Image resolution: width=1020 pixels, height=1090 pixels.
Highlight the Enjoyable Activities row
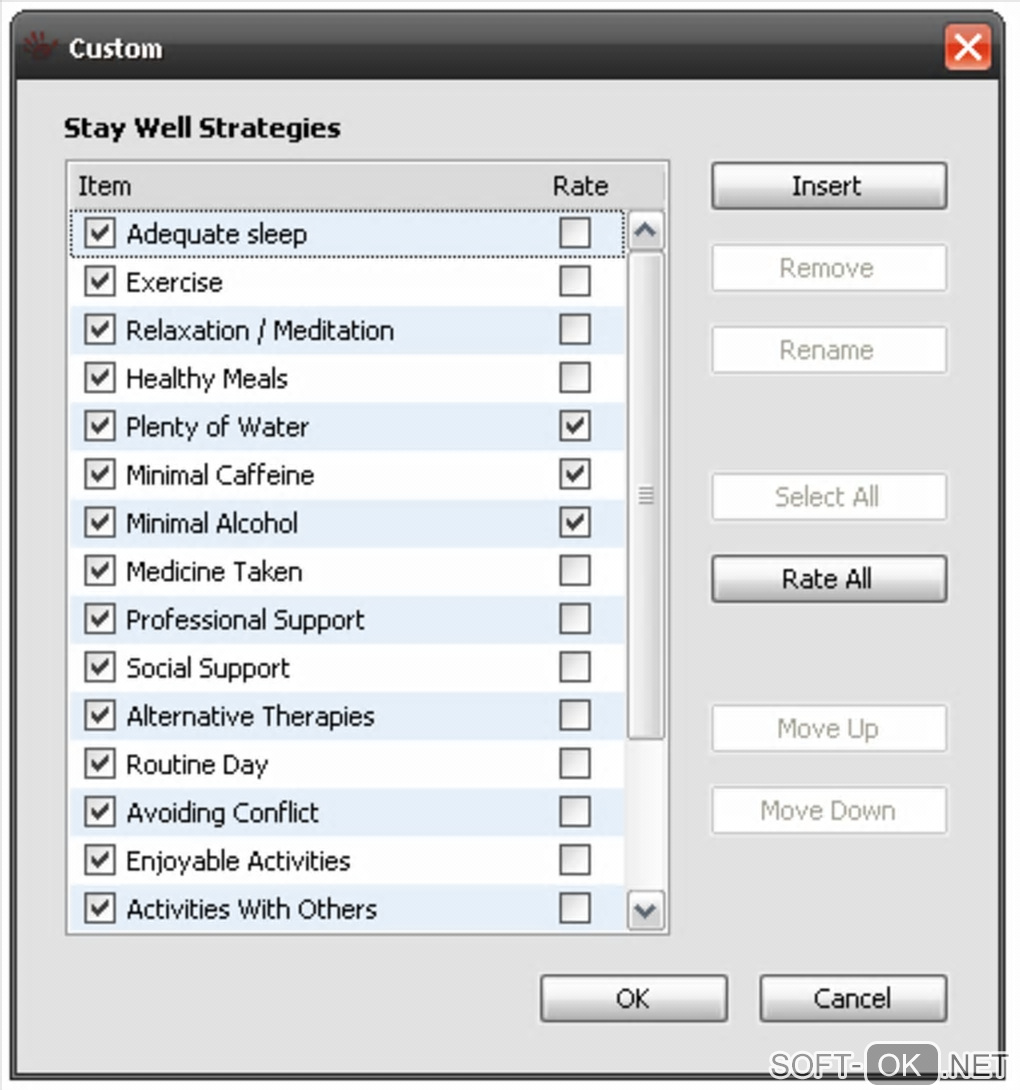click(x=238, y=861)
